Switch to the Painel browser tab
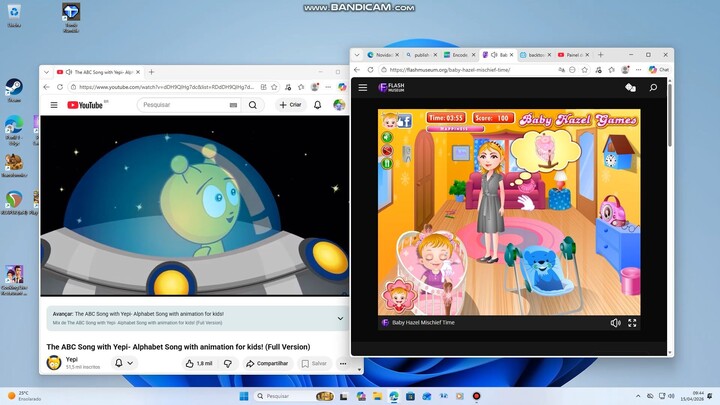The image size is (720, 405). (573, 55)
